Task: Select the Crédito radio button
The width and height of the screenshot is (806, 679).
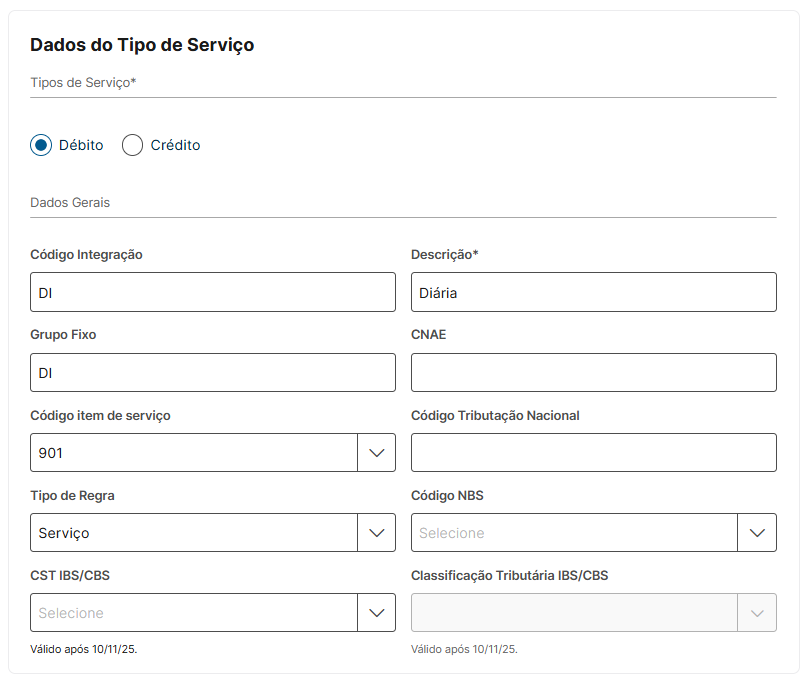Action: [132, 145]
